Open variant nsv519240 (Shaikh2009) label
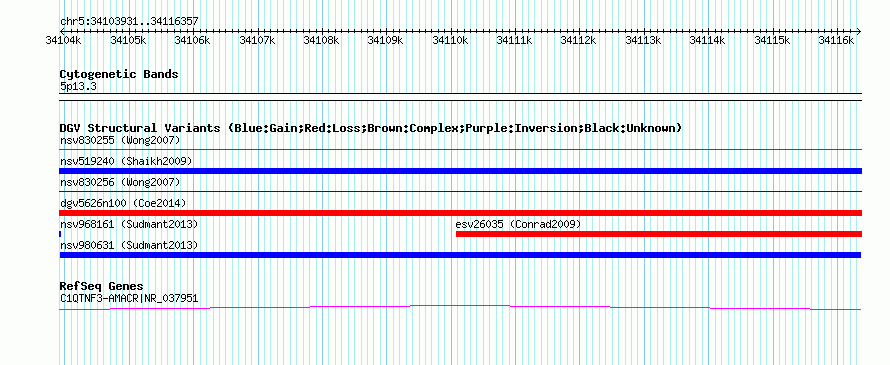The height and width of the screenshot is (365, 890). point(126,161)
